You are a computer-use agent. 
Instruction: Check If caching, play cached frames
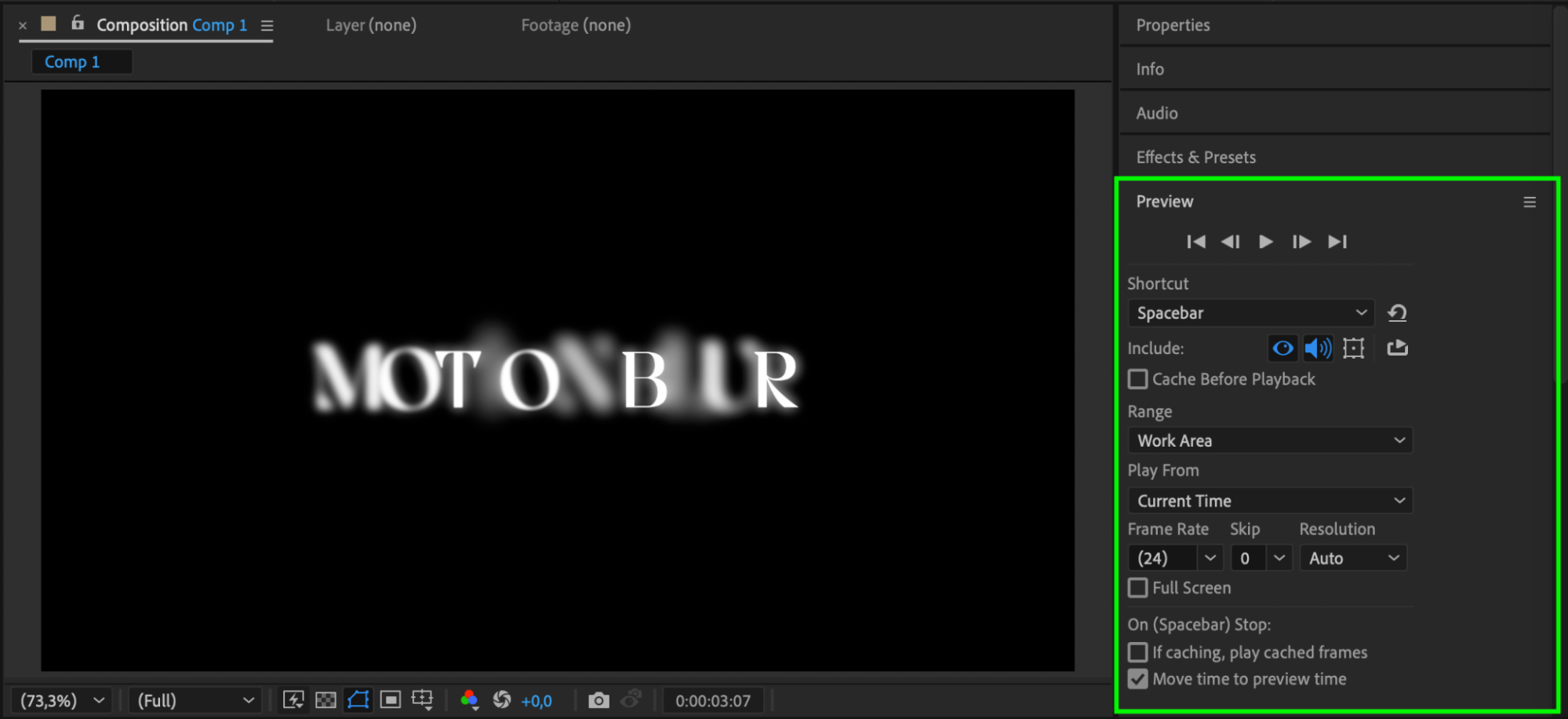[1137, 652]
